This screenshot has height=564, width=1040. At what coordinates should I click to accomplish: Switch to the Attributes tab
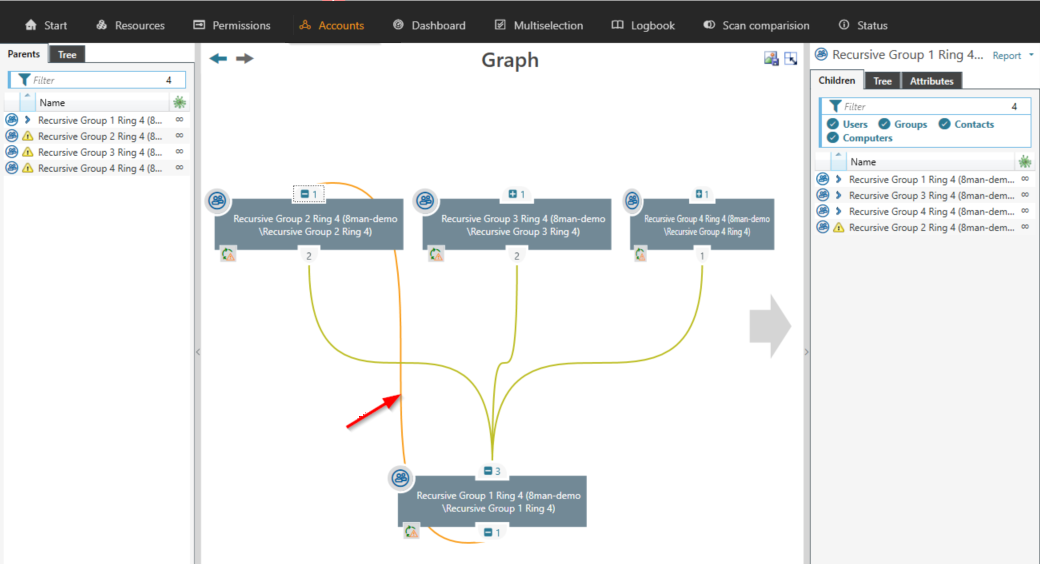[x=931, y=81]
